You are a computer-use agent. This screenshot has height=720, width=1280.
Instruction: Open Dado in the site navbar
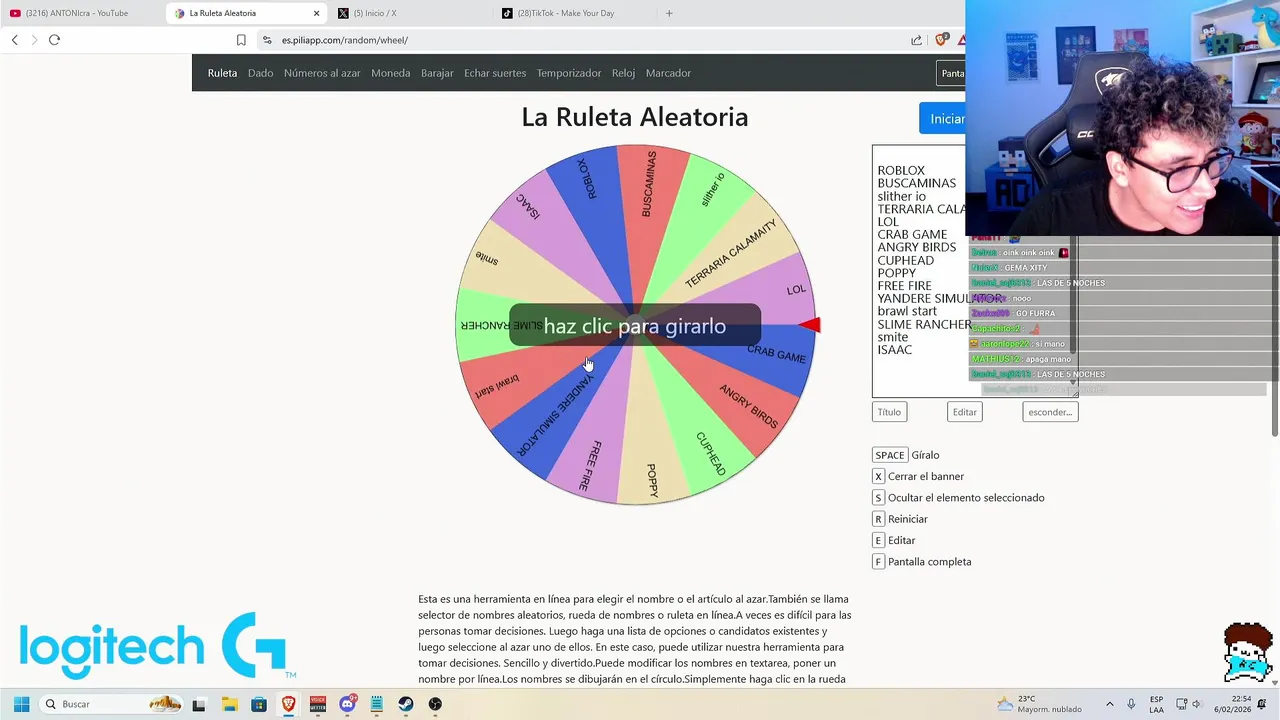(x=260, y=73)
